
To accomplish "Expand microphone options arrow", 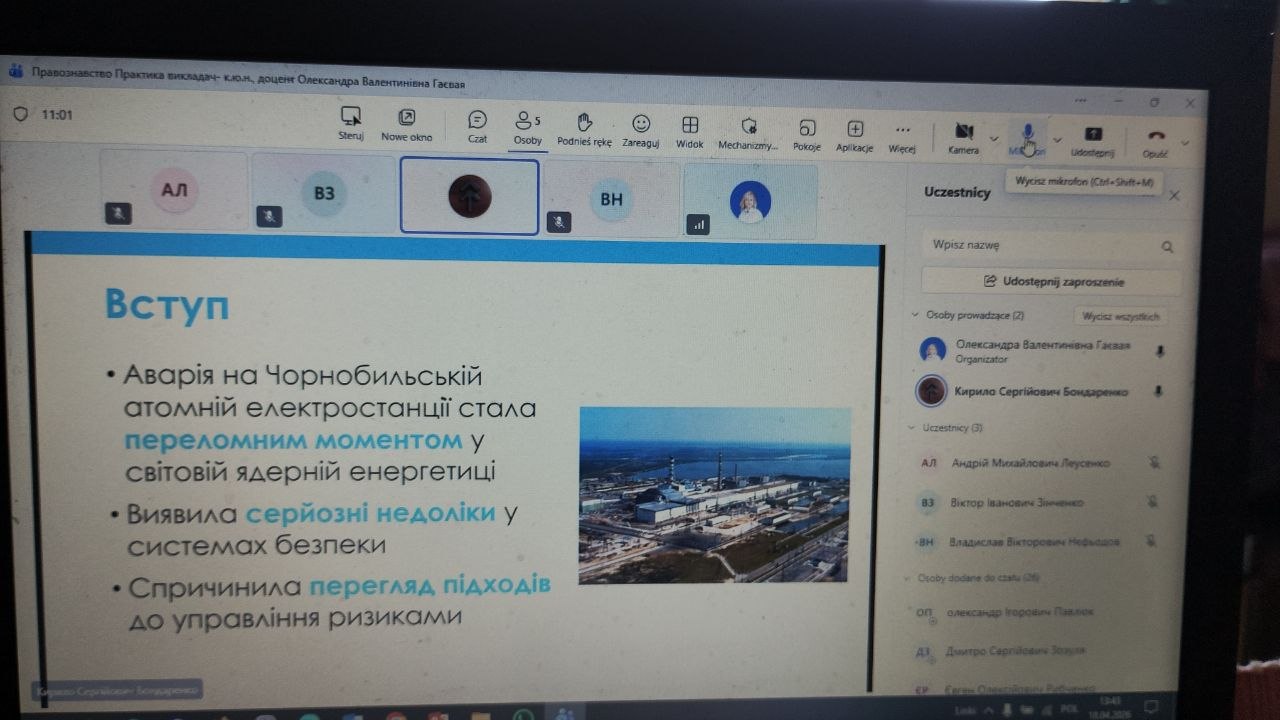I will [1056, 140].
